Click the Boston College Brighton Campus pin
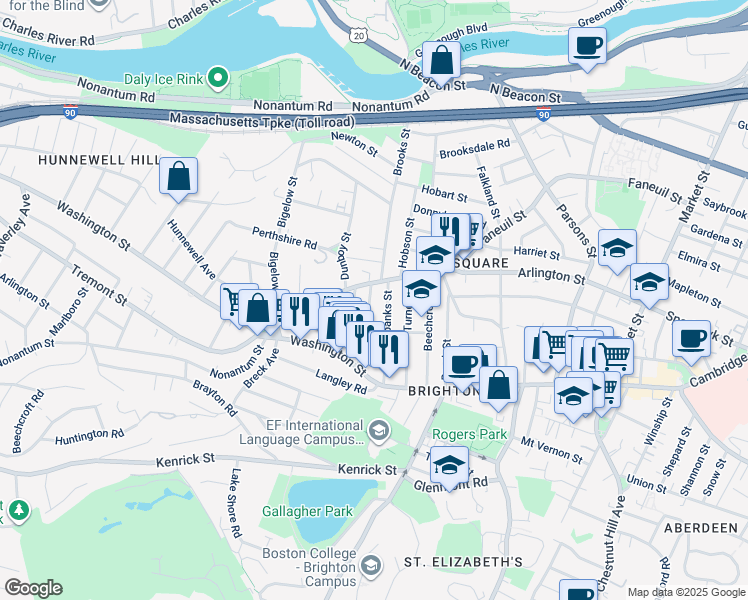 [371, 566]
